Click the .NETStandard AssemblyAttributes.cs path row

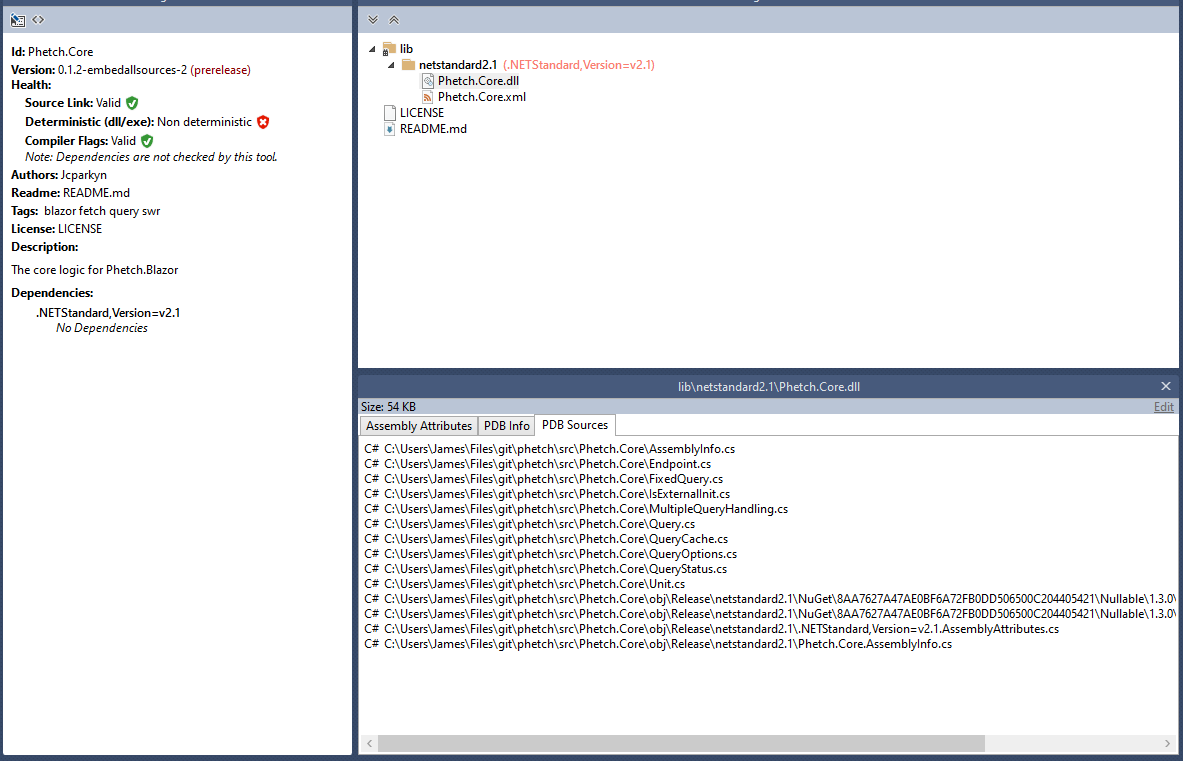pyautogui.click(x=711, y=629)
